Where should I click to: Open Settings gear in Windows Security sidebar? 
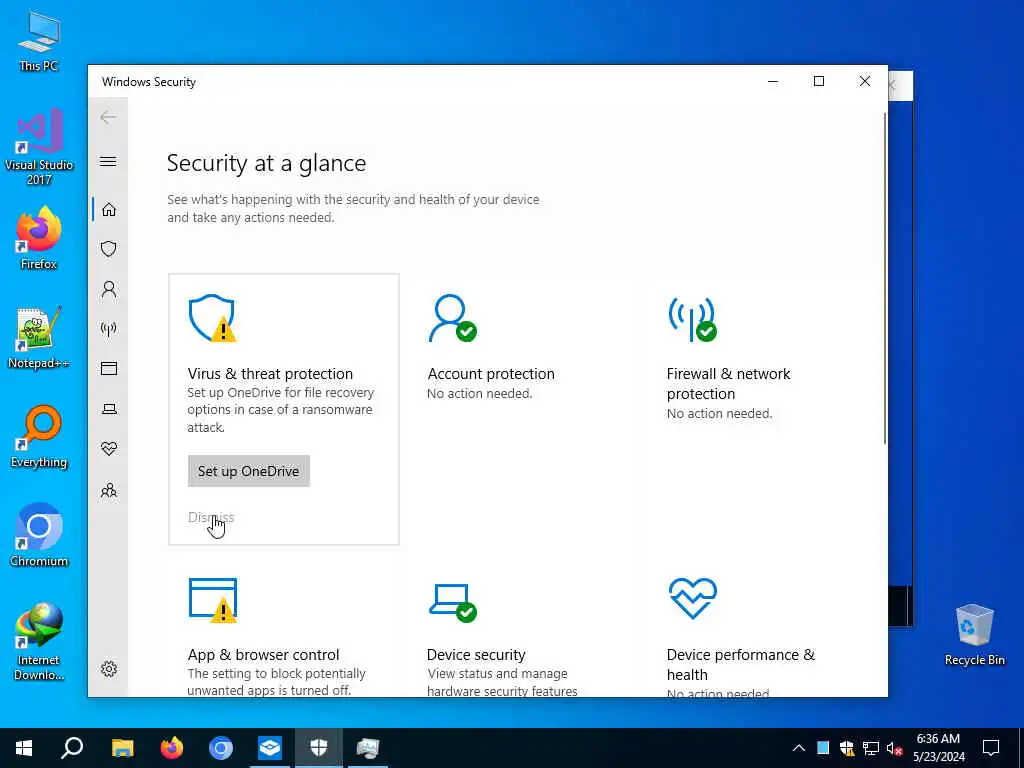coord(108,669)
